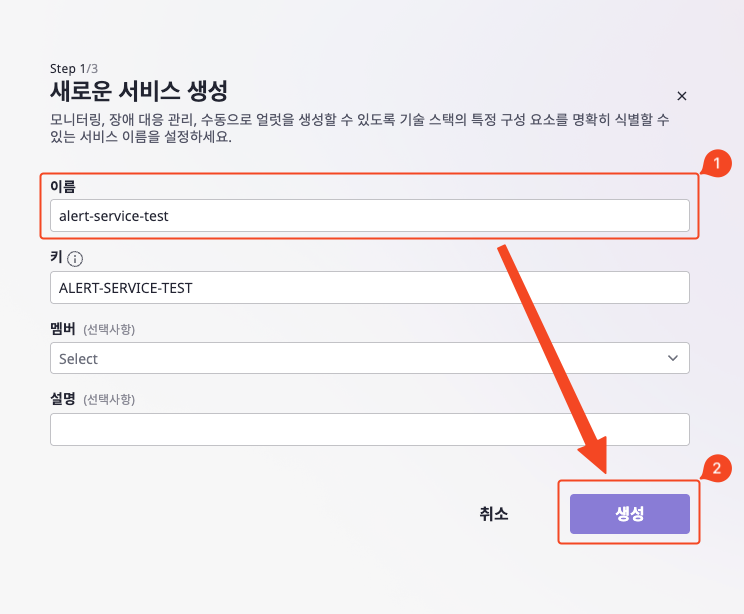Click the Step 1/3 indicator
The height and width of the screenshot is (614, 744).
[74, 69]
